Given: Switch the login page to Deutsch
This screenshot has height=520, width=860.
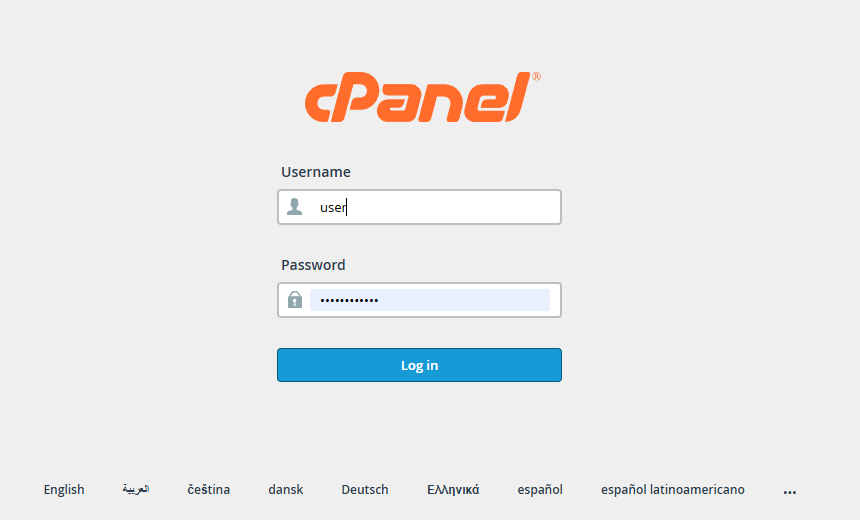Looking at the screenshot, I should tap(365, 490).
